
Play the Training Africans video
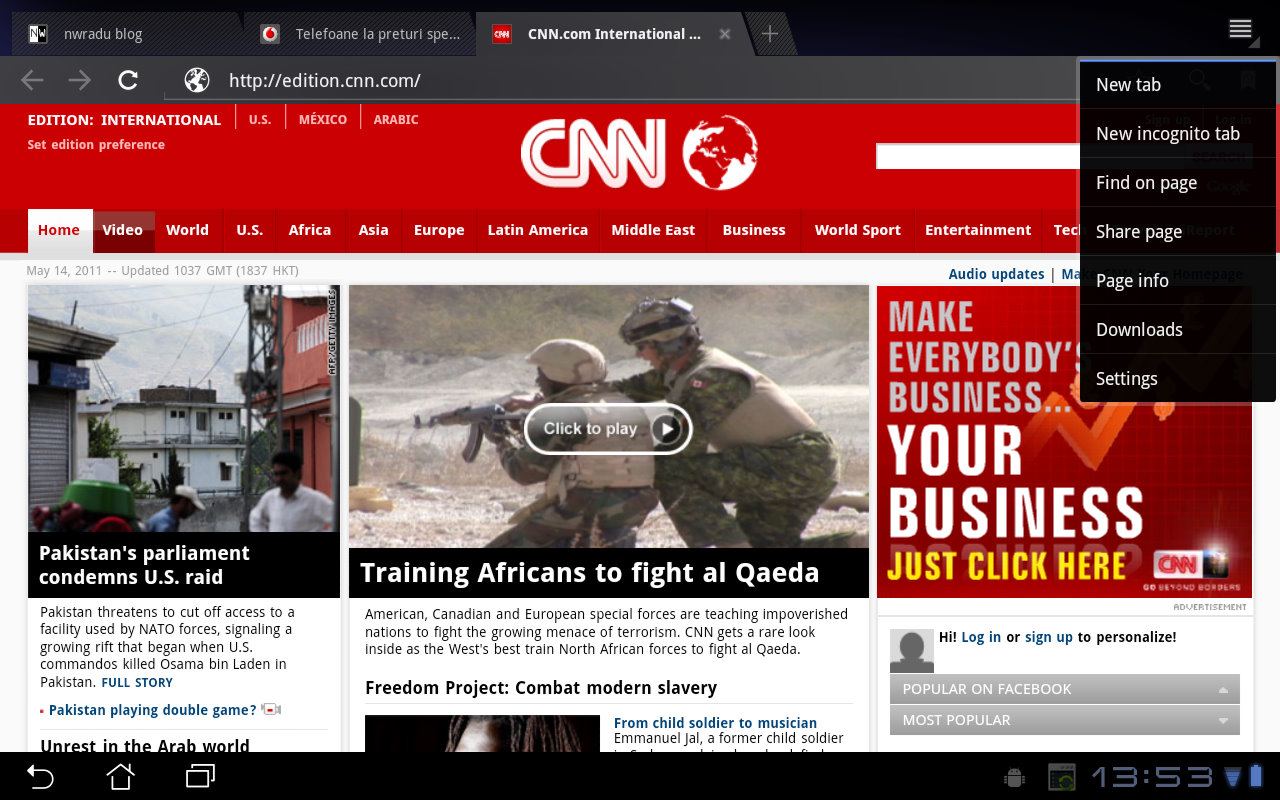tap(608, 429)
